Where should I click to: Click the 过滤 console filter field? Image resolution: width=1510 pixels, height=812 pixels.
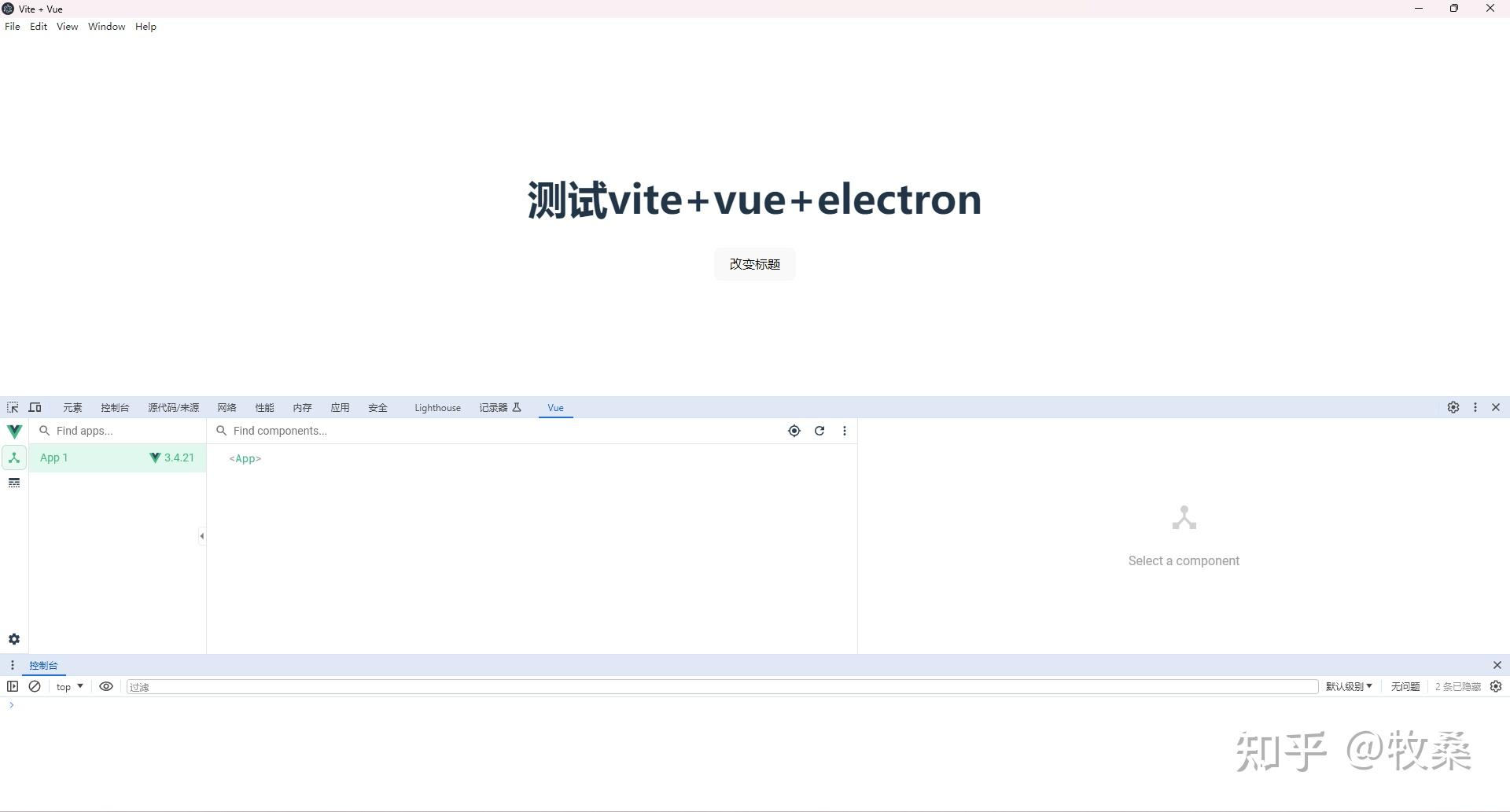pos(315,686)
